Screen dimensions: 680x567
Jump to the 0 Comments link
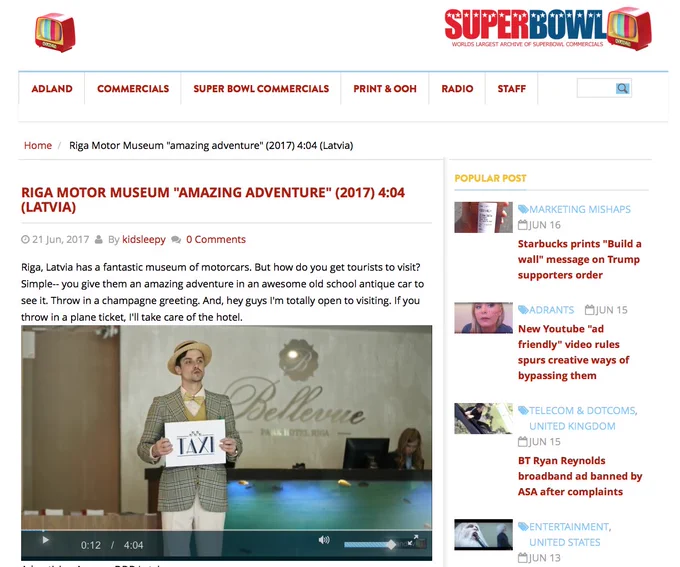pos(216,239)
